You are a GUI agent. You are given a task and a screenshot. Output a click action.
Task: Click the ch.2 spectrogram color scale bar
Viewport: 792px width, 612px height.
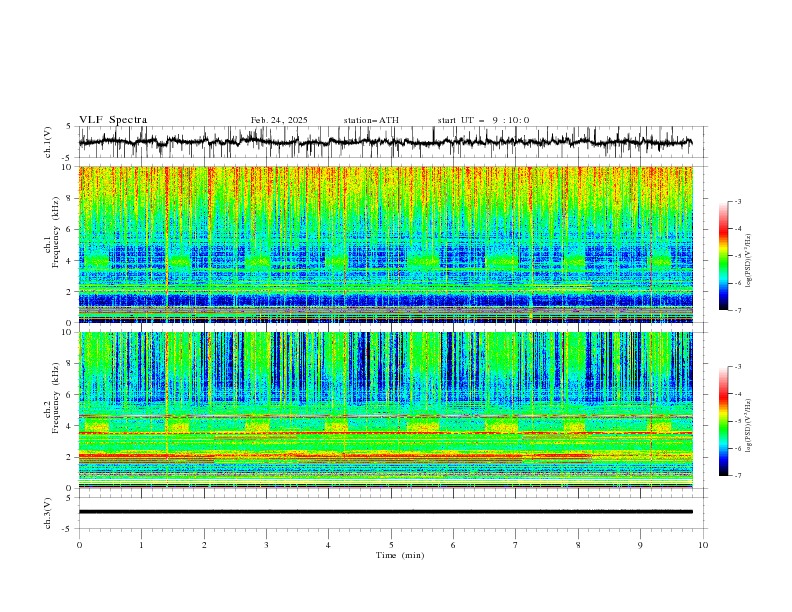(723, 421)
